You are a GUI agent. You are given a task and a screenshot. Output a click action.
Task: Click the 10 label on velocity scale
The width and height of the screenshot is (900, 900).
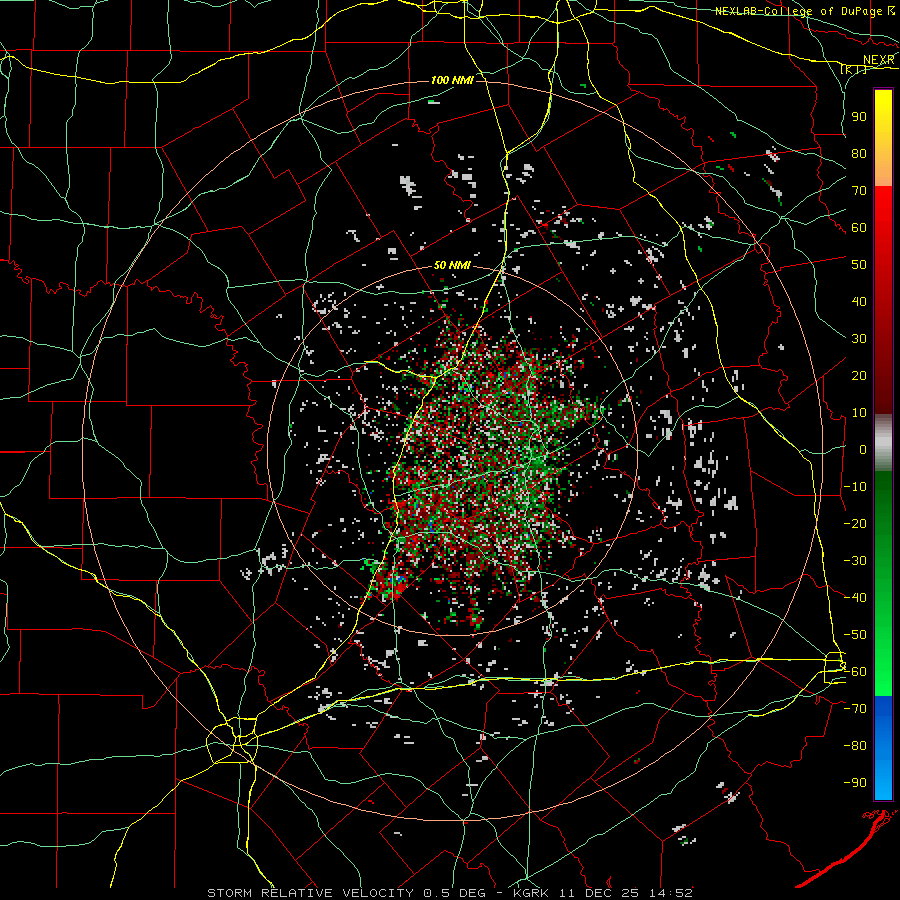[x=859, y=413]
